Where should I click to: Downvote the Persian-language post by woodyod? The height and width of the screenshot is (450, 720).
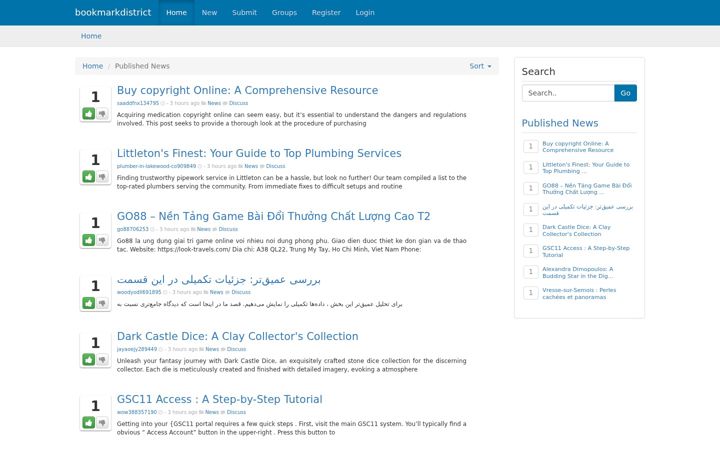click(102, 303)
